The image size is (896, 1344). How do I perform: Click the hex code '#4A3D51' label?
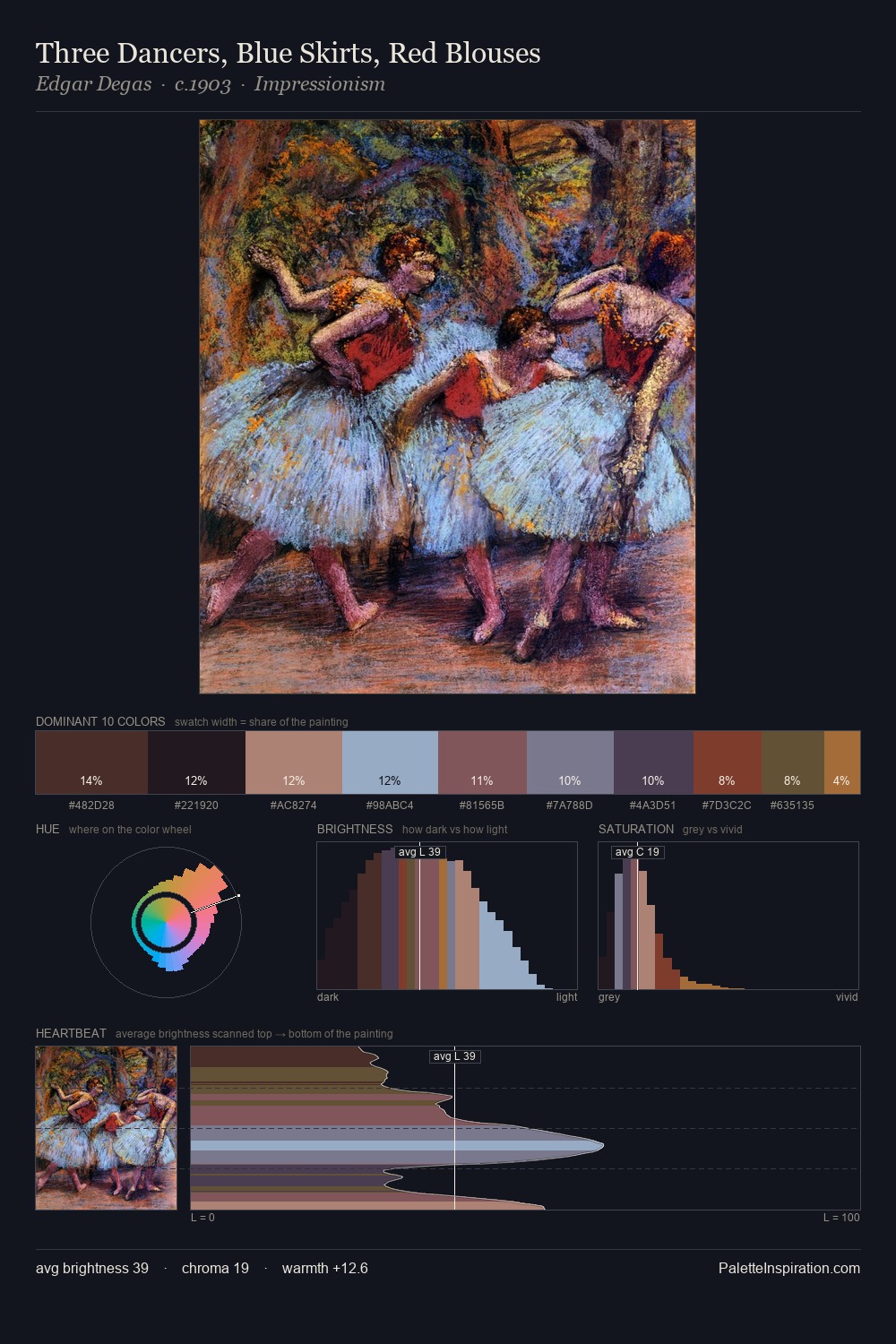[653, 805]
